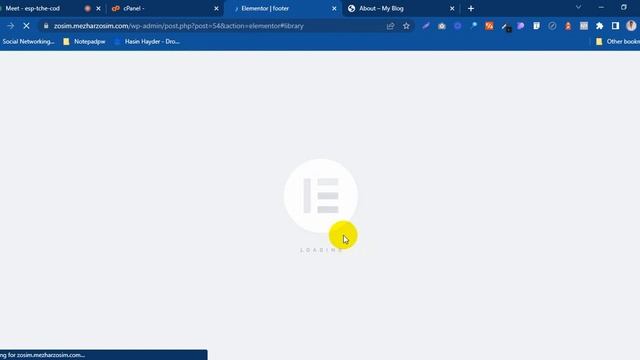The width and height of the screenshot is (640, 360).
Task: Close the cPanel tab
Action: (x=216, y=8)
